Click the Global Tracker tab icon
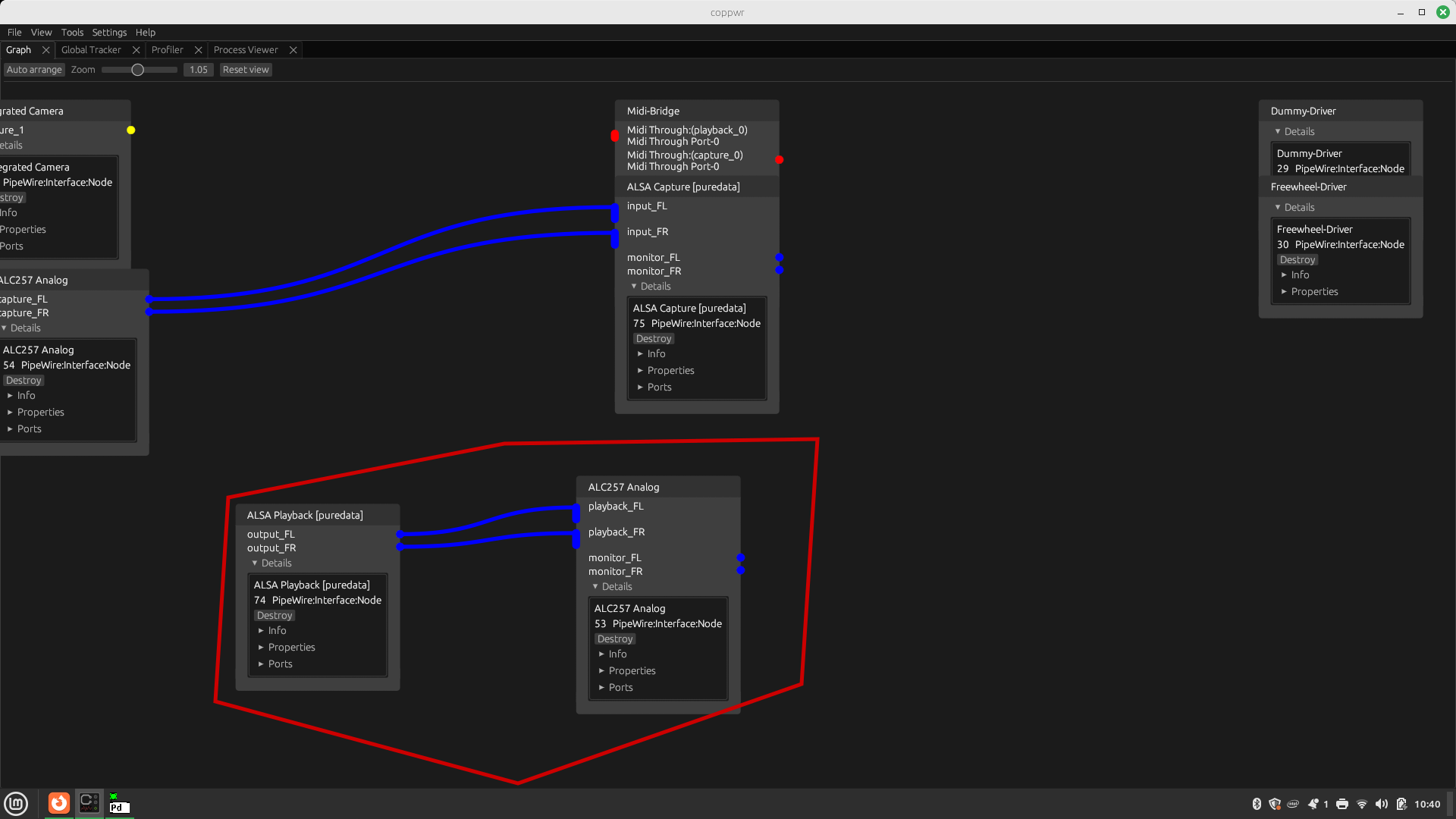 click(92, 49)
